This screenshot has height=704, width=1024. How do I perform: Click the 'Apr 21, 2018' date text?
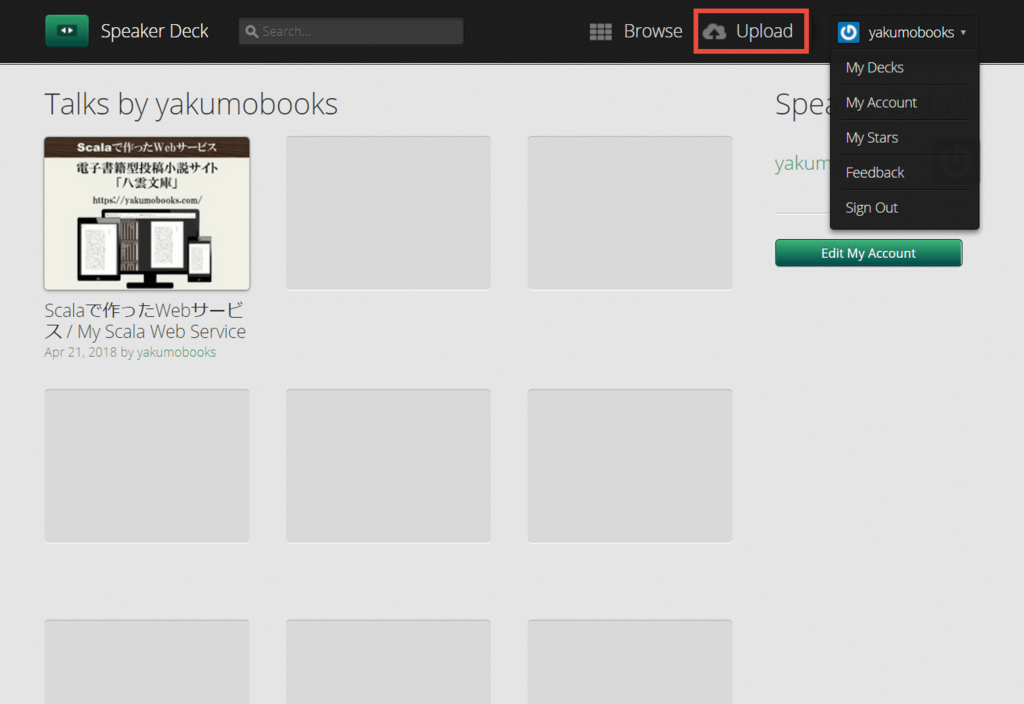[80, 352]
